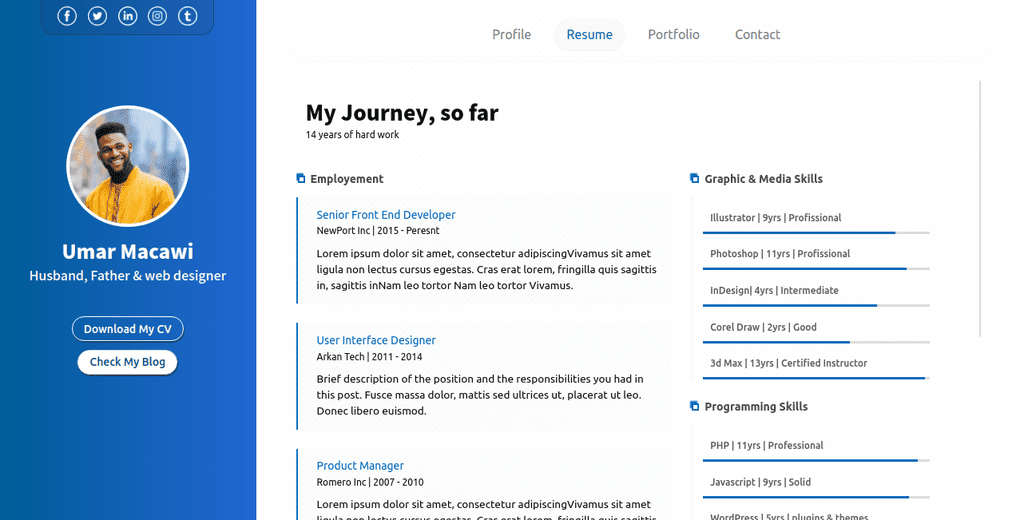This screenshot has width=1024, height=520.
Task: Click the icon beside Employement heading
Action: coord(301,178)
